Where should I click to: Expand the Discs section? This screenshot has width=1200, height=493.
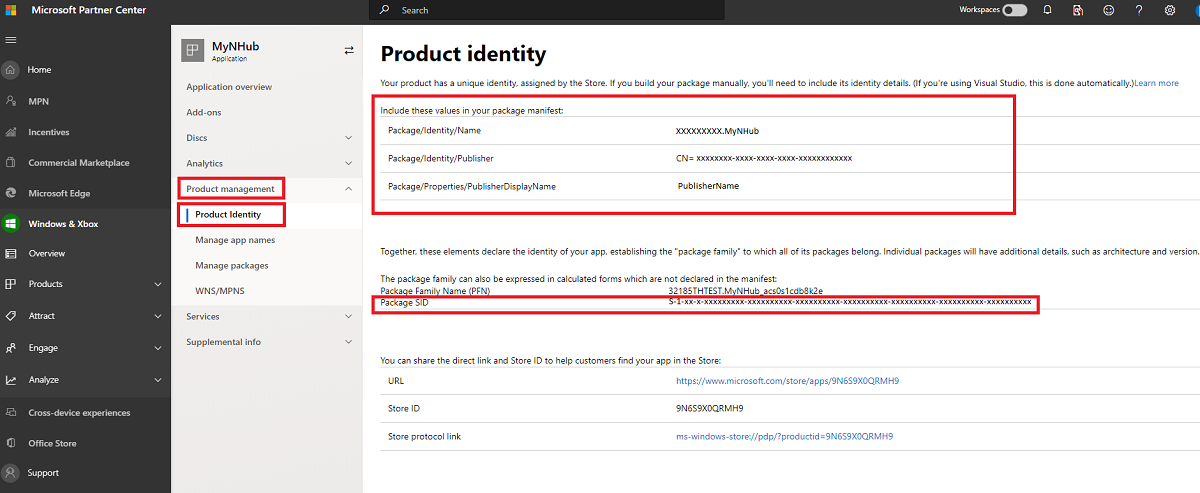click(x=348, y=138)
